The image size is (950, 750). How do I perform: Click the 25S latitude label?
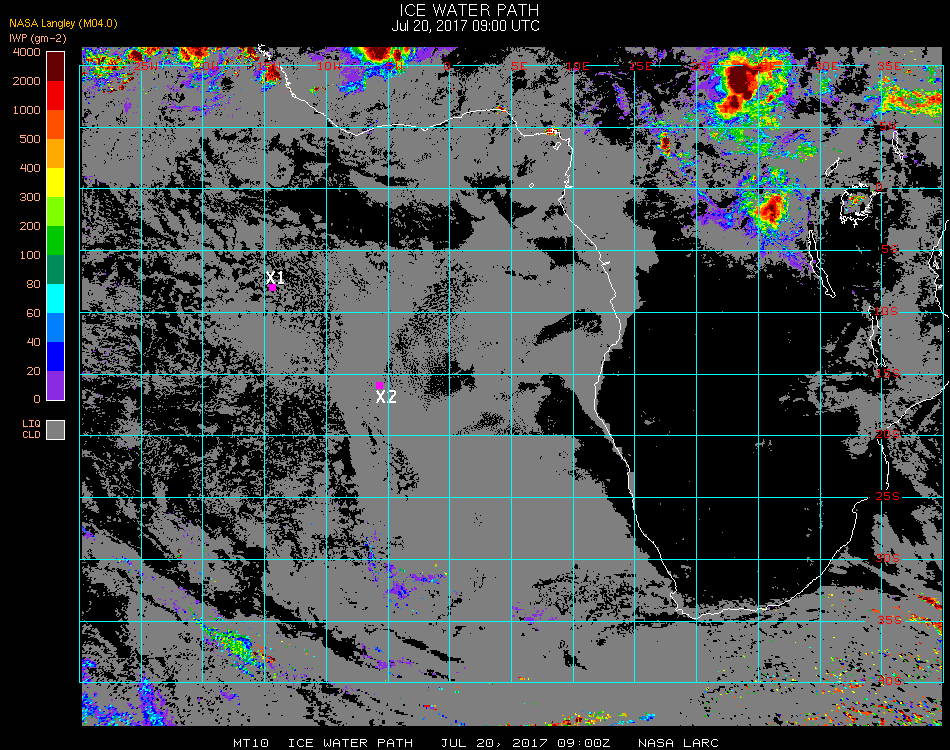pyautogui.click(x=888, y=496)
